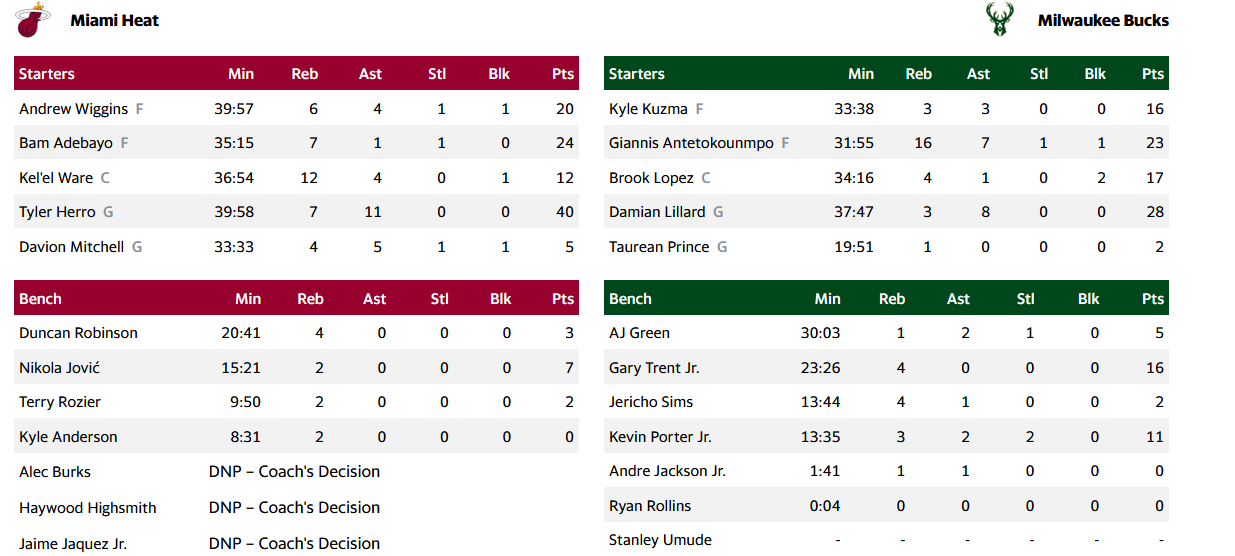This screenshot has width=1235, height=556.
Task: Click Duncan Robinson in Heat bench
Action: [78, 333]
